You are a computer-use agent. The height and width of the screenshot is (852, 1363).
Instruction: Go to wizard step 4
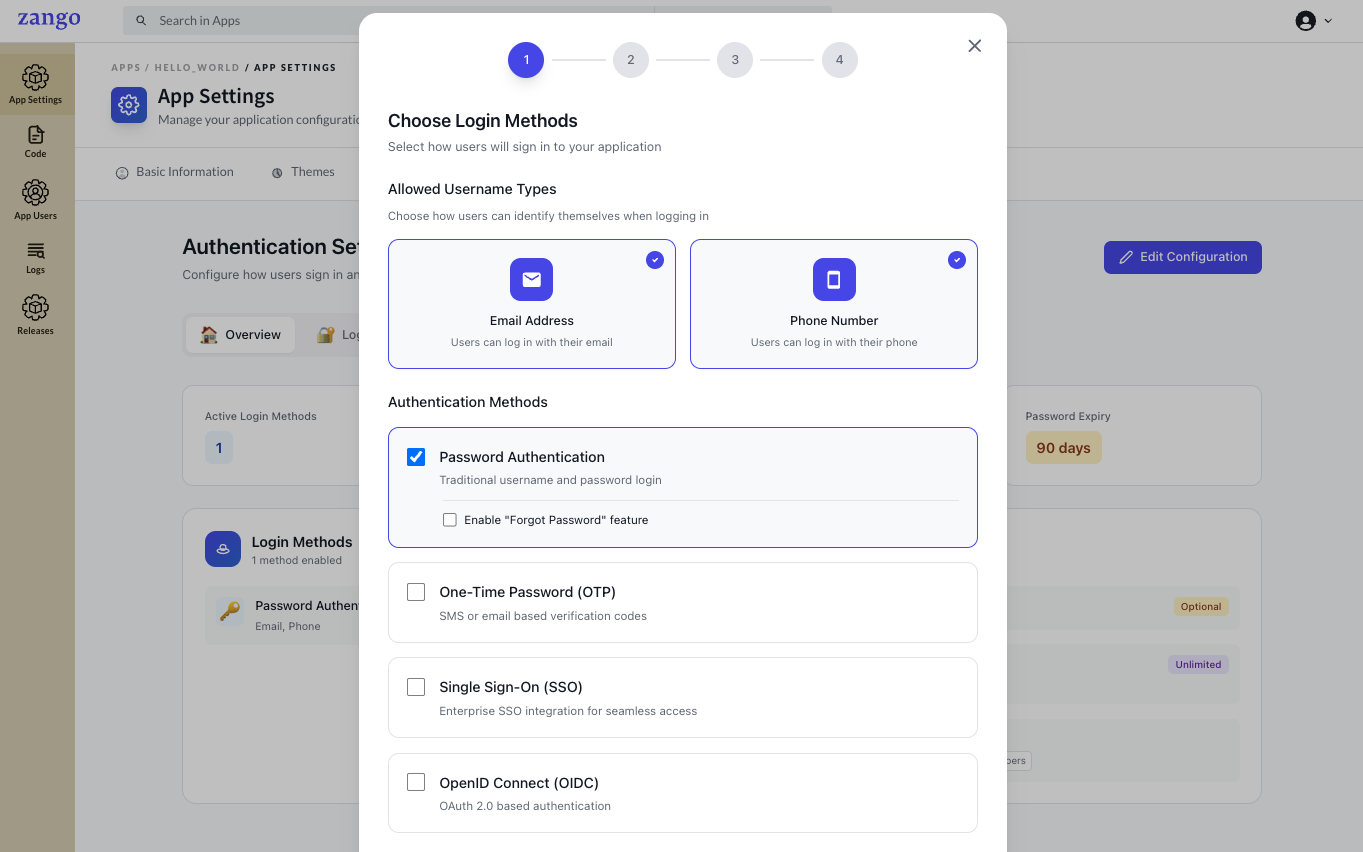pos(840,60)
